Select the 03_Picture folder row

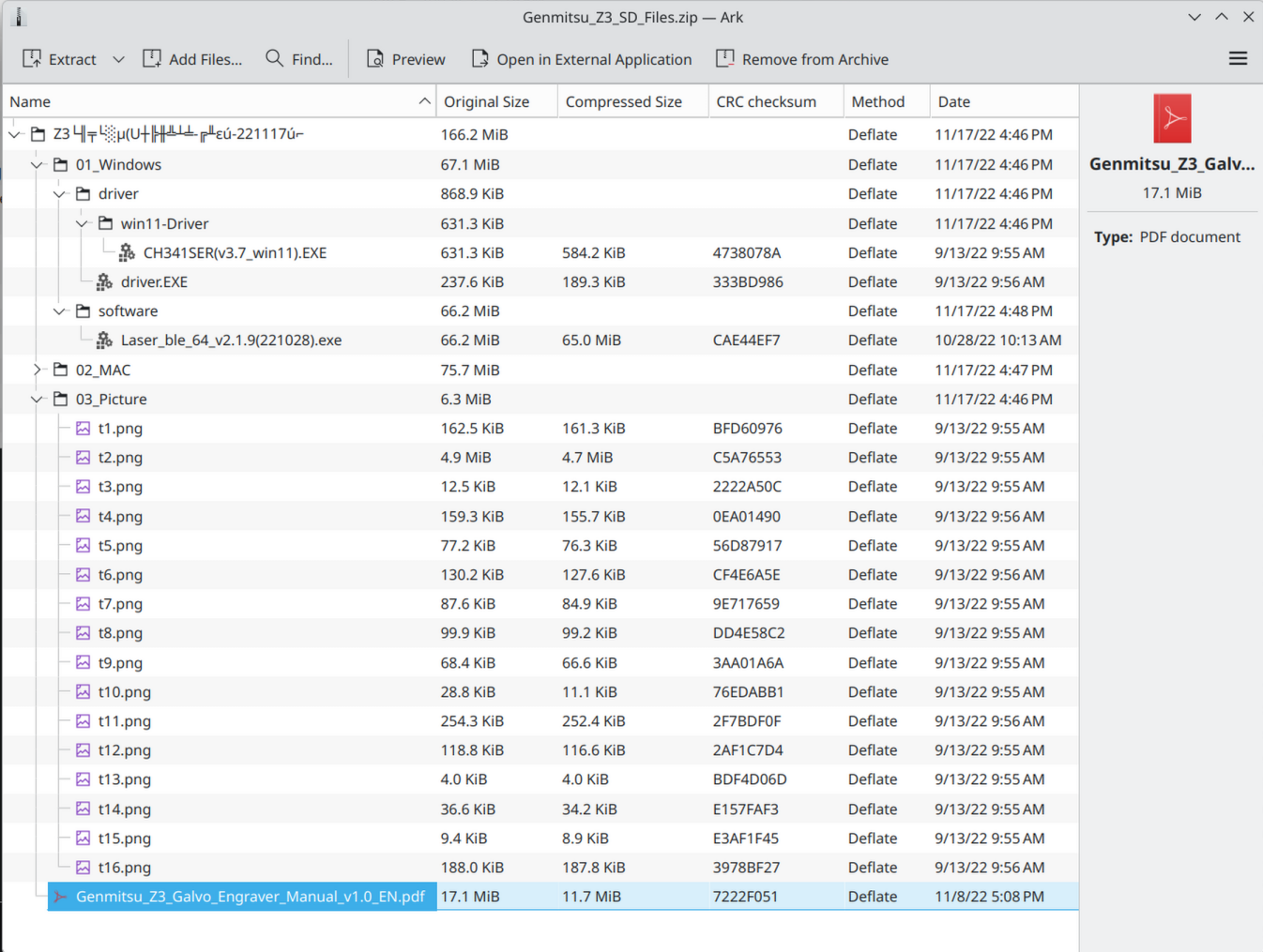[x=540, y=399]
